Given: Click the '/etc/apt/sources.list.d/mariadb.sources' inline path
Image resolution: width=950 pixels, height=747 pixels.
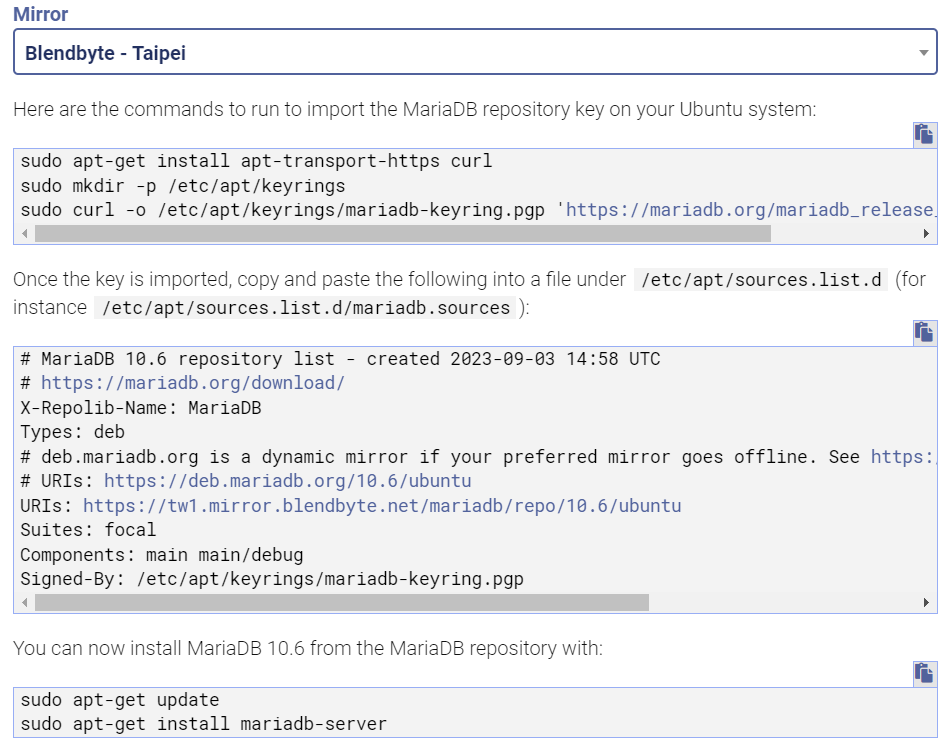Looking at the screenshot, I should point(306,308).
